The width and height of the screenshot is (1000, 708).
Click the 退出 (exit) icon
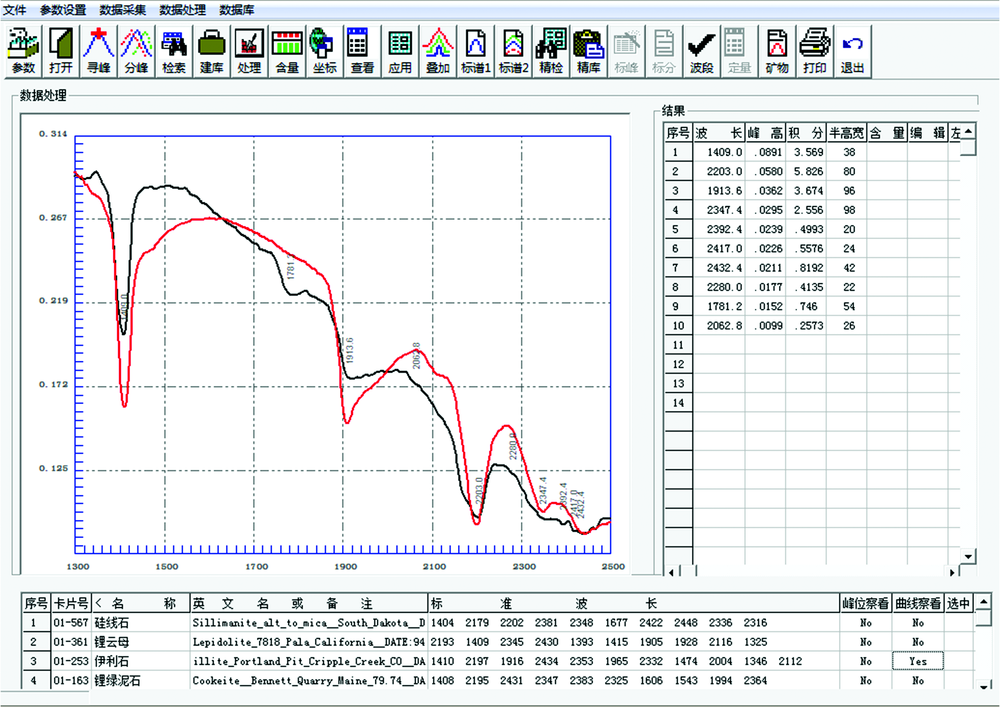pyautogui.click(x=852, y=50)
